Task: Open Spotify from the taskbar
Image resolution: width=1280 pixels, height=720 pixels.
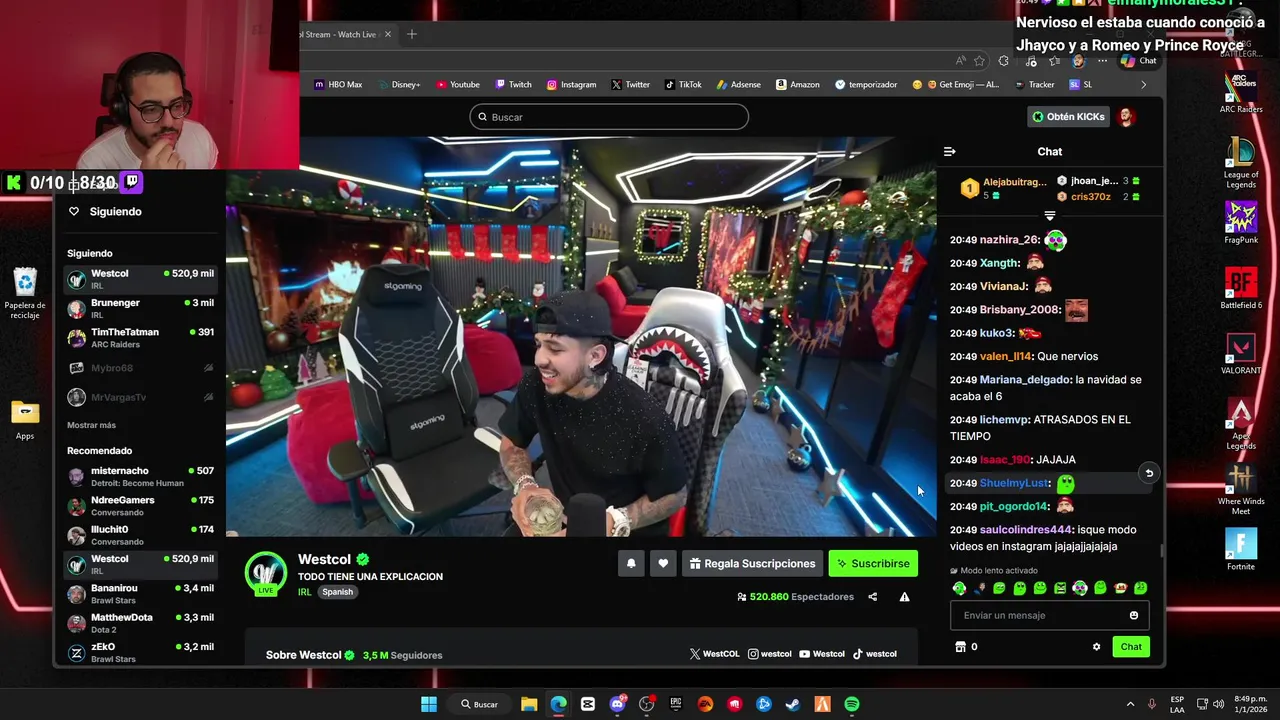Action: pyautogui.click(x=852, y=704)
